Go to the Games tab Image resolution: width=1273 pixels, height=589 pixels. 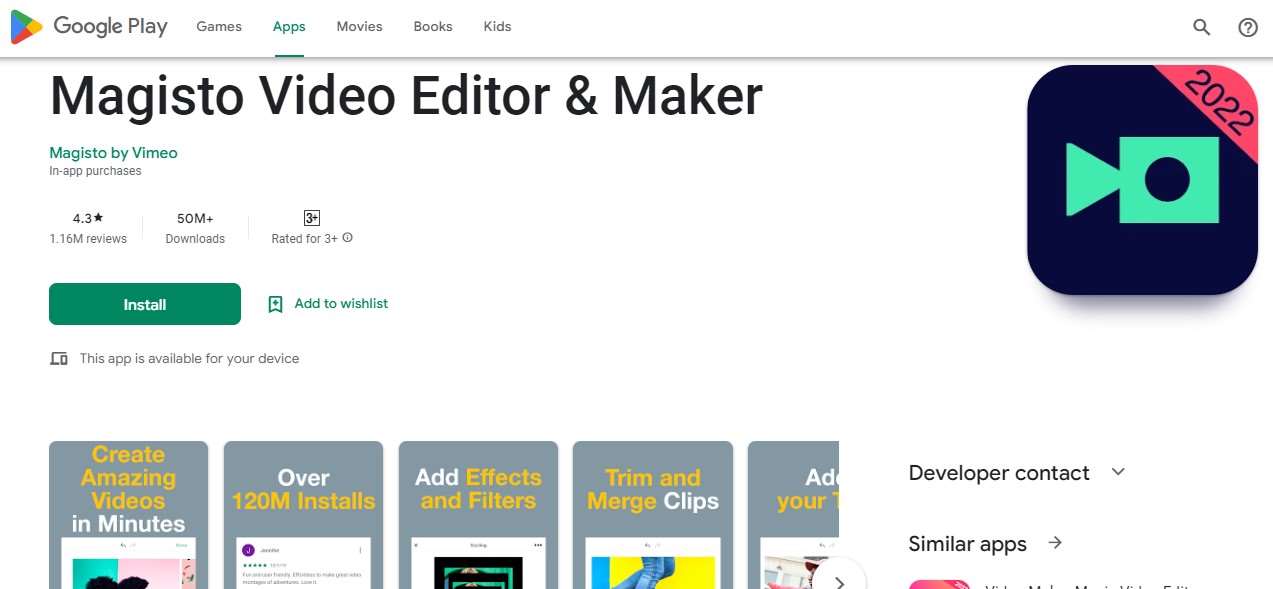click(x=219, y=27)
